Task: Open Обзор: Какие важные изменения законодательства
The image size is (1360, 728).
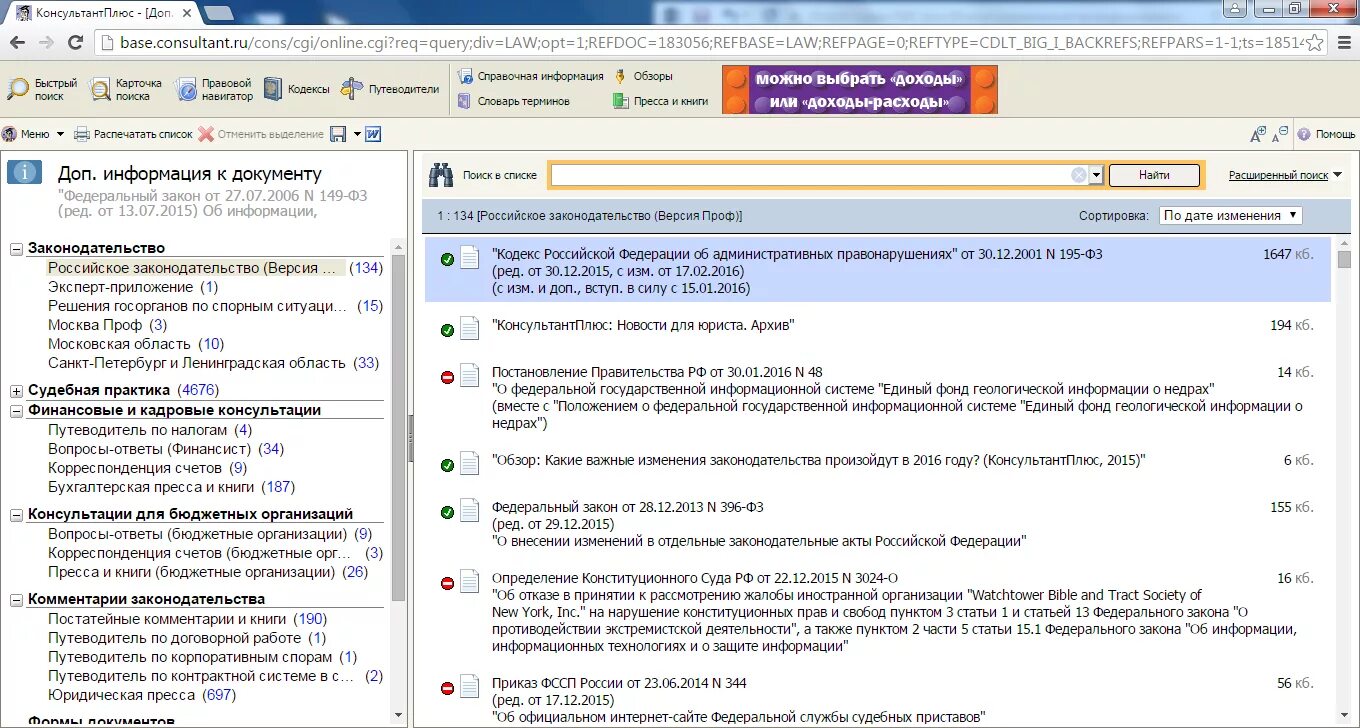Action: pos(818,460)
